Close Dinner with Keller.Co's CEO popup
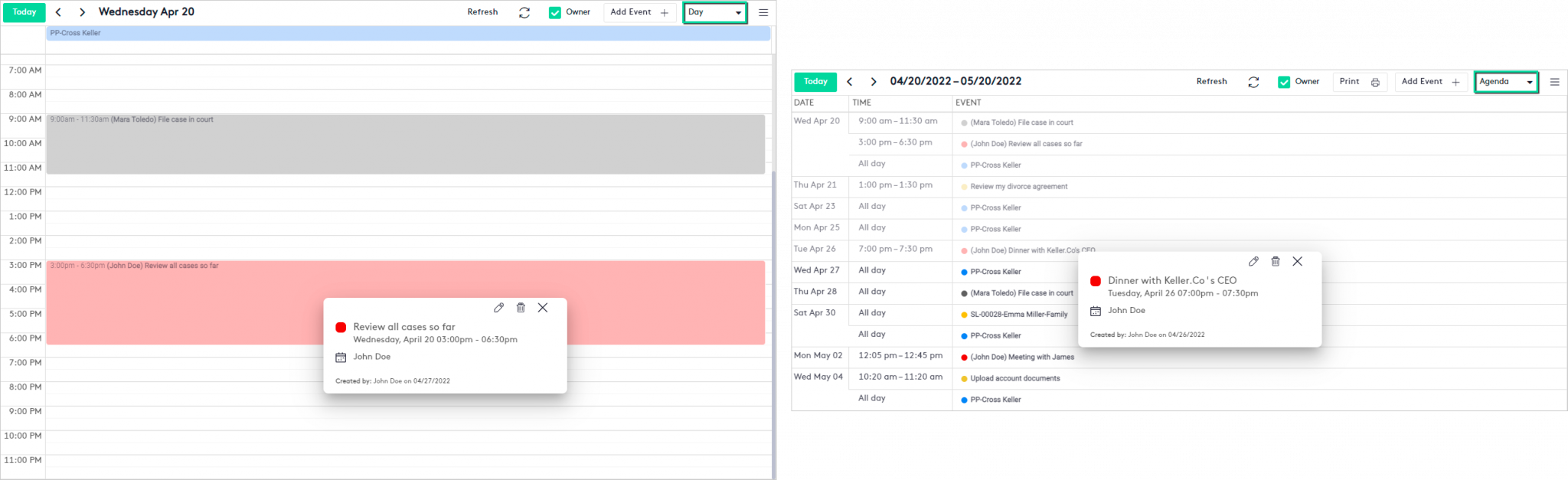The image size is (1568, 480). click(1298, 262)
